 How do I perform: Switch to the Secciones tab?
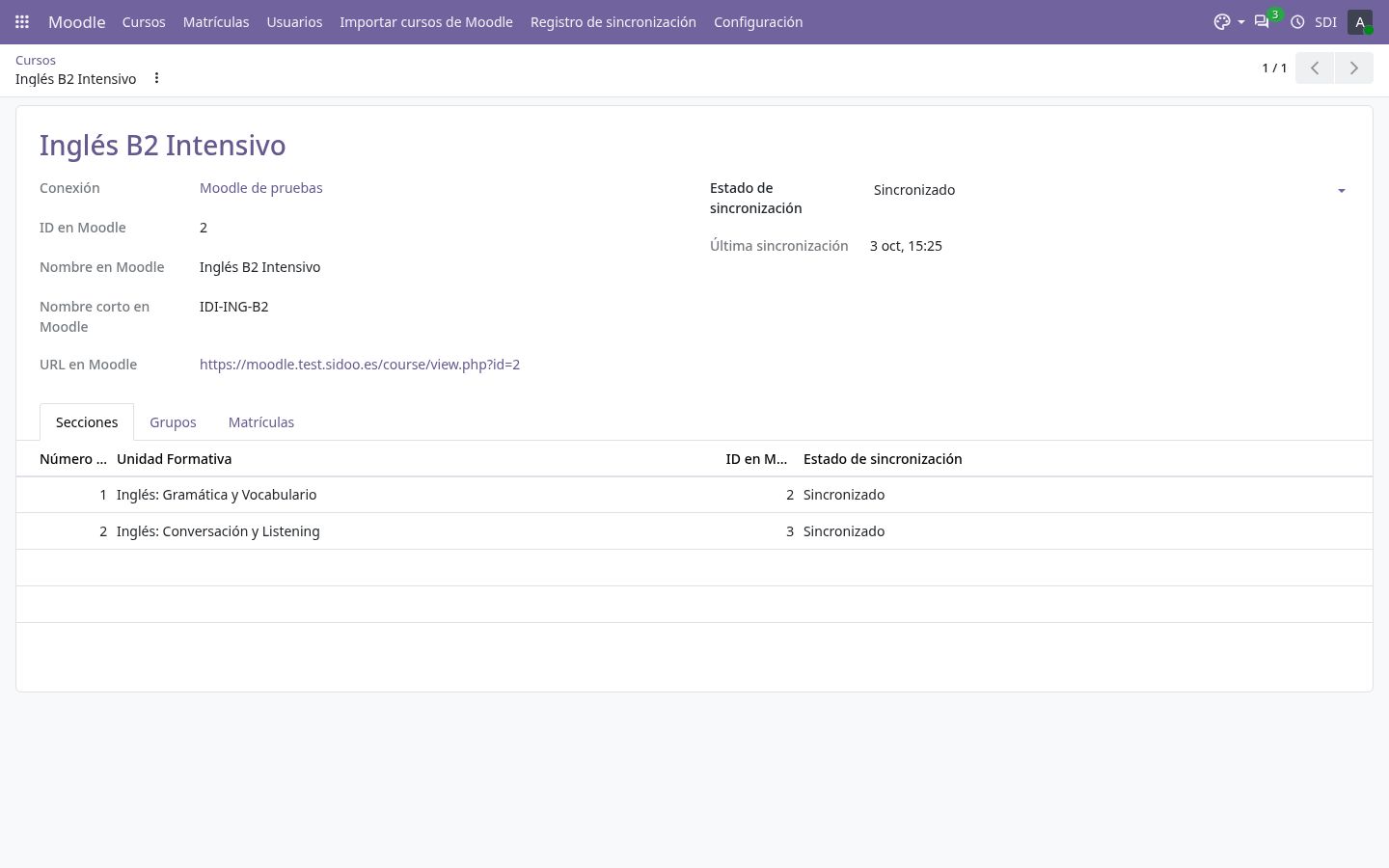[x=87, y=422]
